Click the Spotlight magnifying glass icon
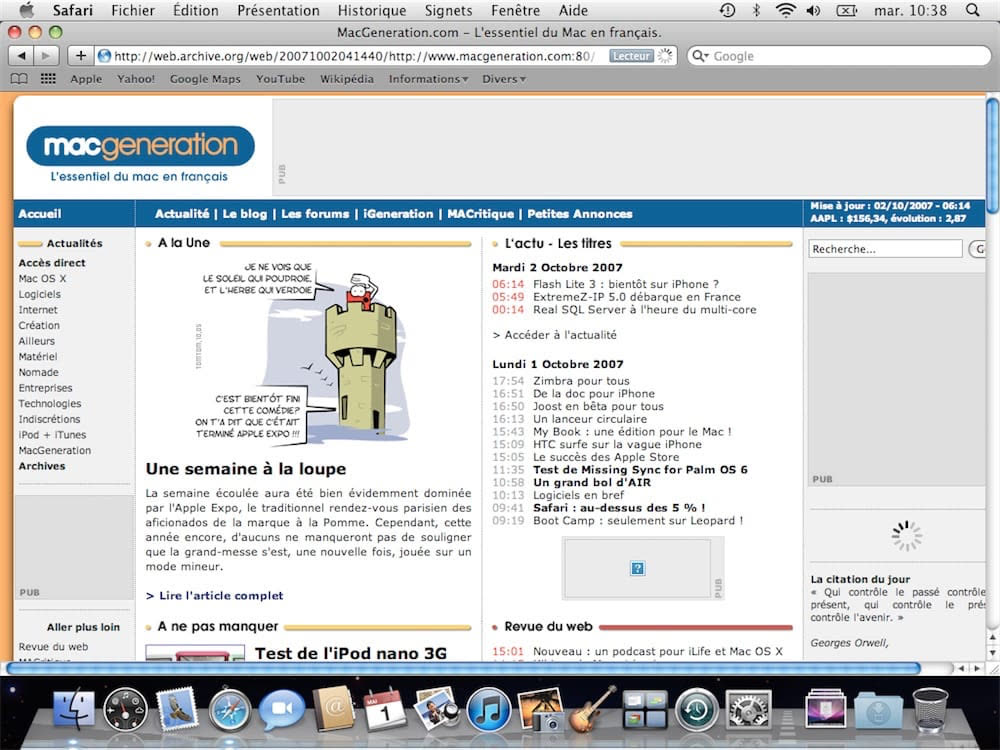The image size is (1000, 750). coord(972,11)
